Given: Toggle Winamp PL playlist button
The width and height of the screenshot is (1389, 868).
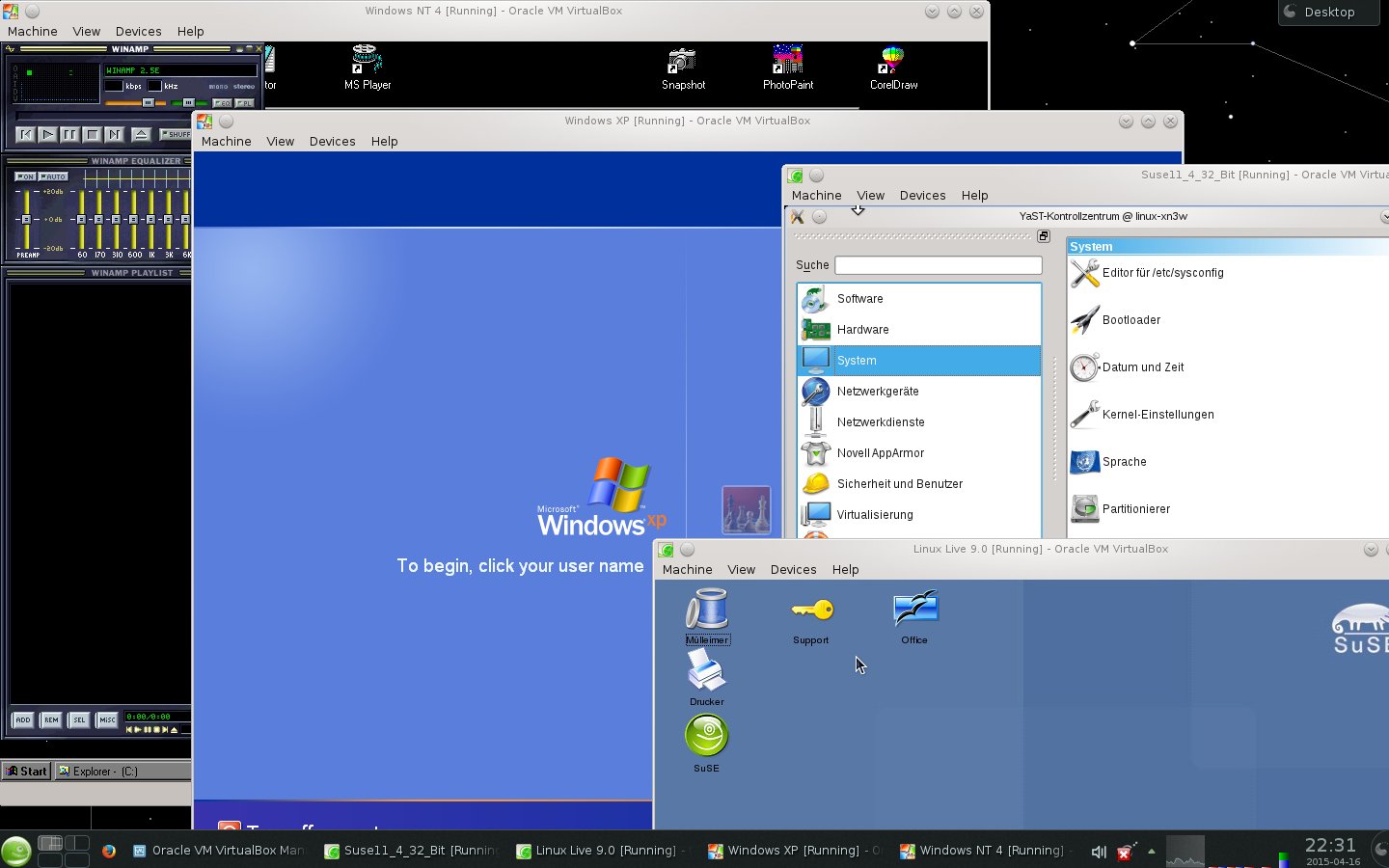Looking at the screenshot, I should tap(245, 102).
